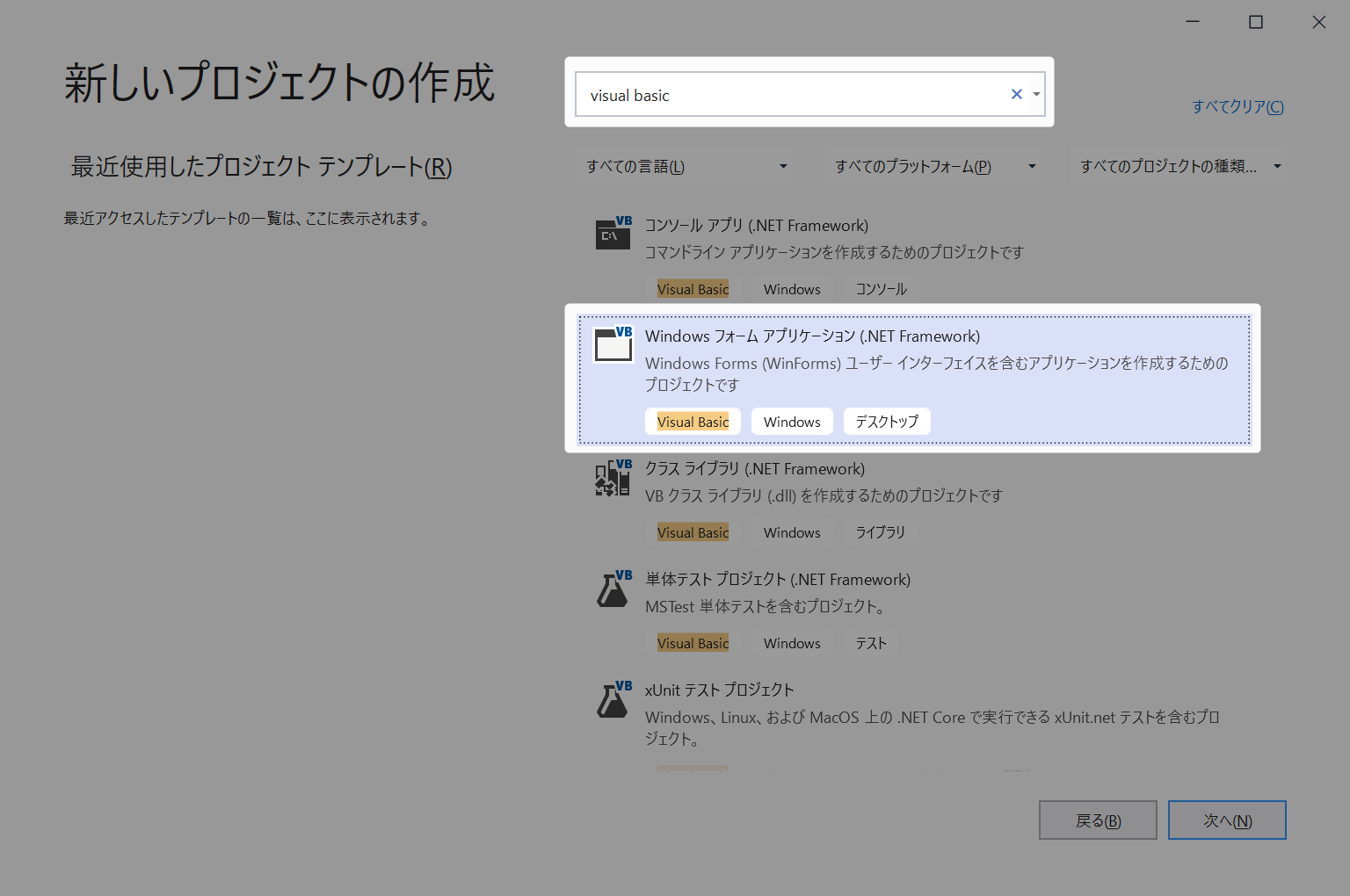
Task: Select the 単体テスト プロジェクト (.NET Framework) template
Action: (x=915, y=611)
